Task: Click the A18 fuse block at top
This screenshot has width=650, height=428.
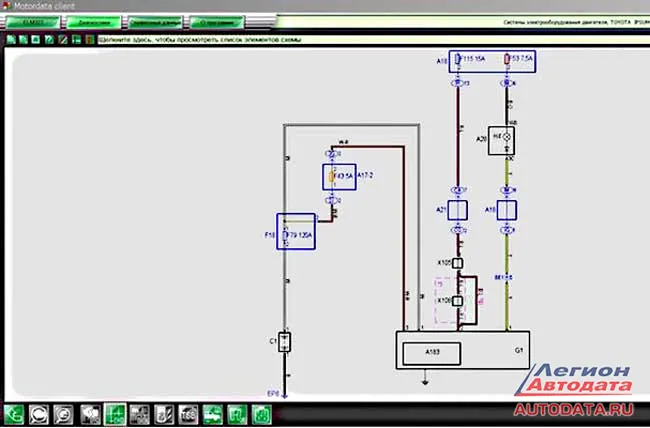Action: [494, 63]
